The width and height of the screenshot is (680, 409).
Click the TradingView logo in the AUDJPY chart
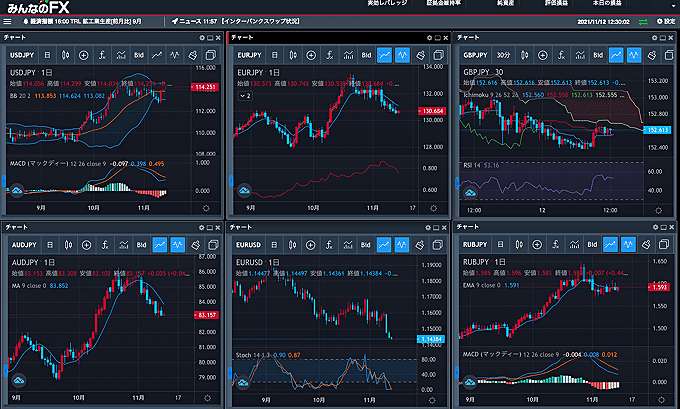coord(18,380)
